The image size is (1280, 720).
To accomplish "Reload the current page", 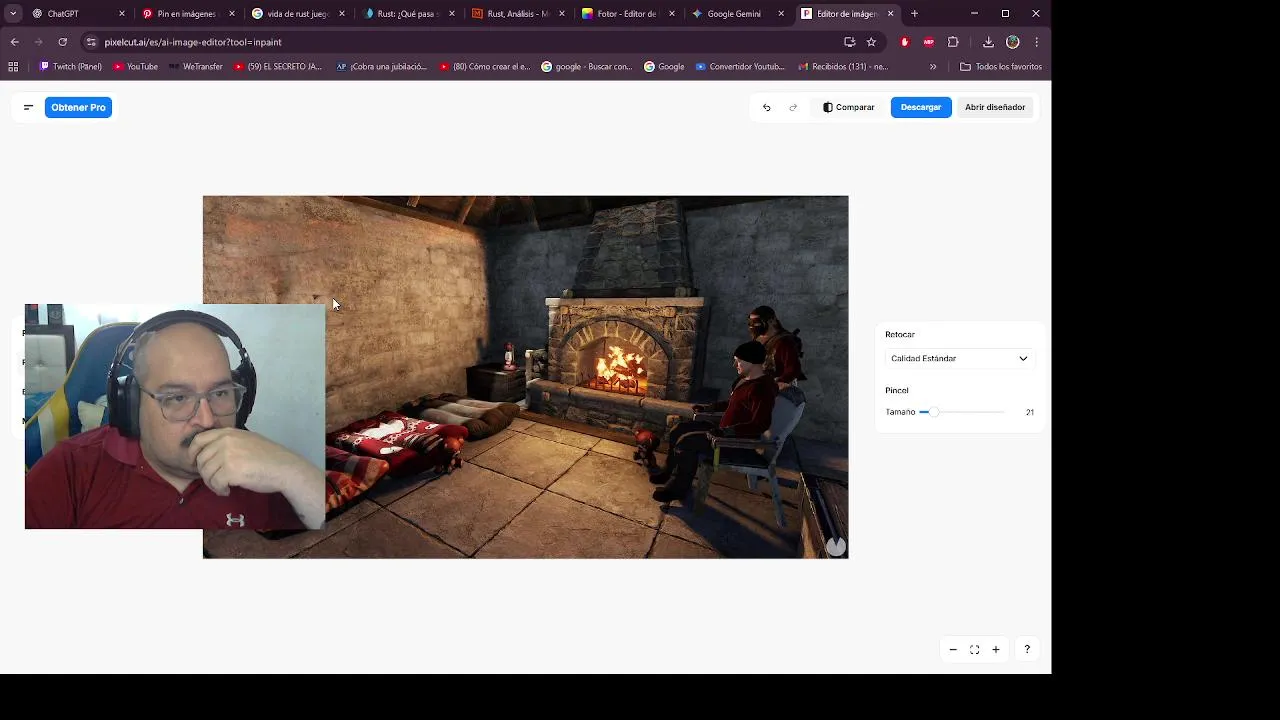I will click(x=62, y=42).
